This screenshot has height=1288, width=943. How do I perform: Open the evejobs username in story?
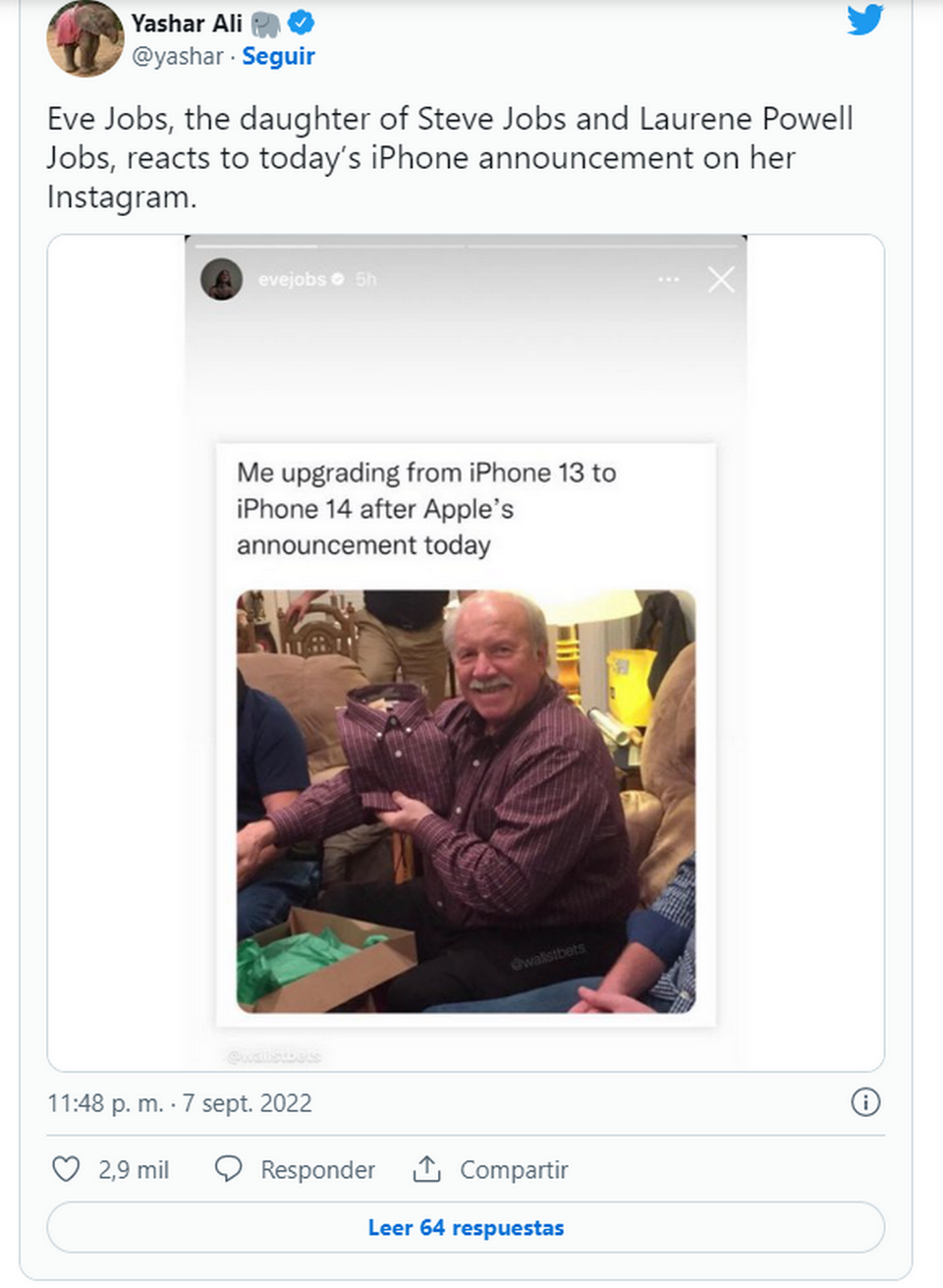[x=292, y=280]
